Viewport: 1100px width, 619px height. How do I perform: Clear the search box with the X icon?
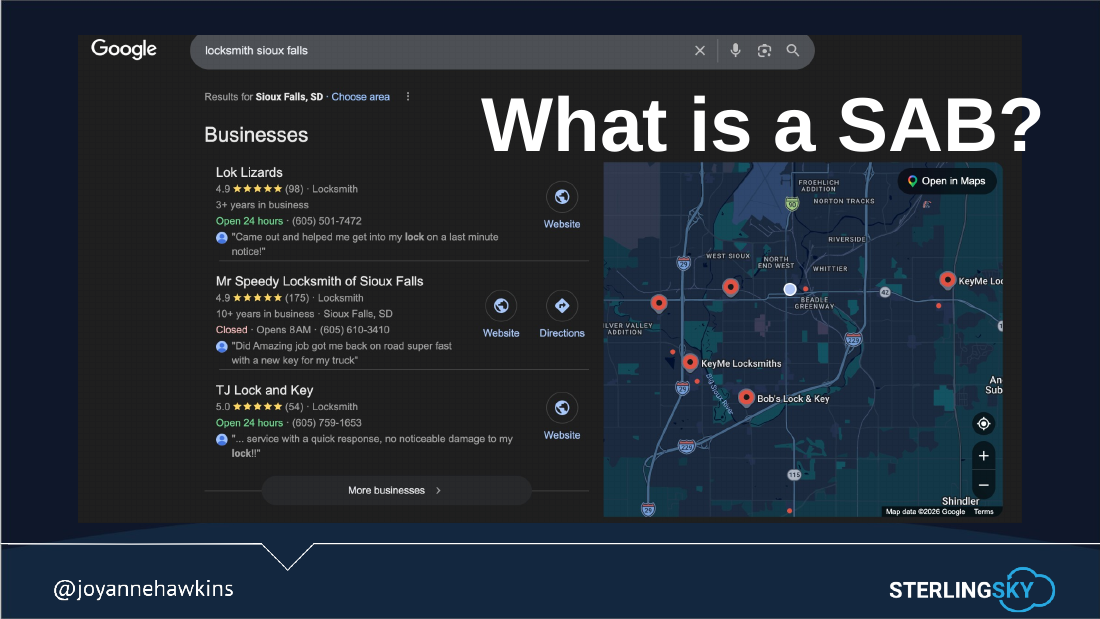pos(699,51)
